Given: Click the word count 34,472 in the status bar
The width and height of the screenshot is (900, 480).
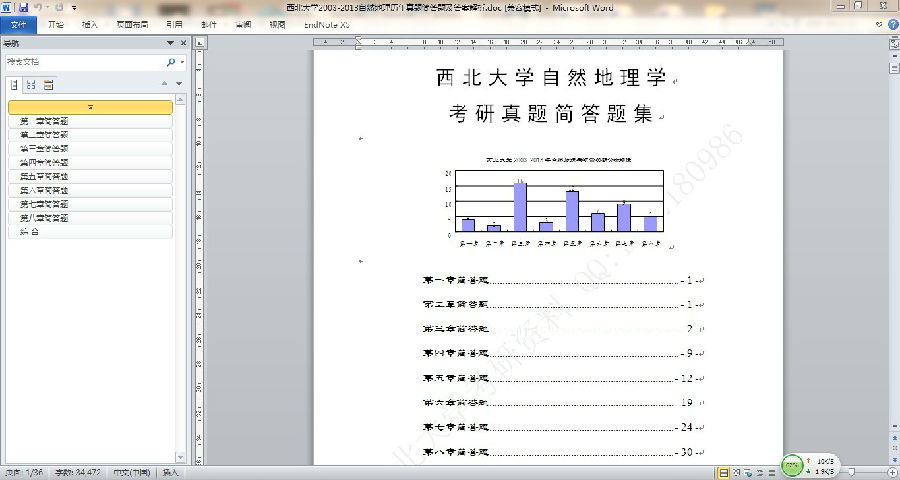Looking at the screenshot, I should pos(78,473).
